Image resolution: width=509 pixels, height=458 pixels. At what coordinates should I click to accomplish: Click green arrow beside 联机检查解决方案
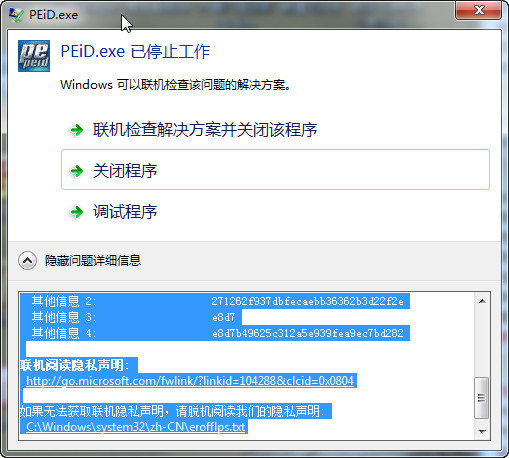click(77, 130)
